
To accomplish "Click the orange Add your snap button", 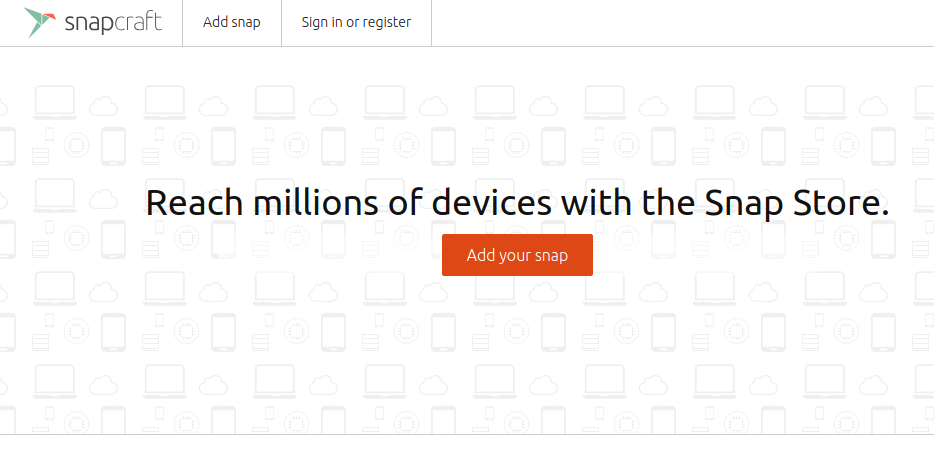I will 517,255.
